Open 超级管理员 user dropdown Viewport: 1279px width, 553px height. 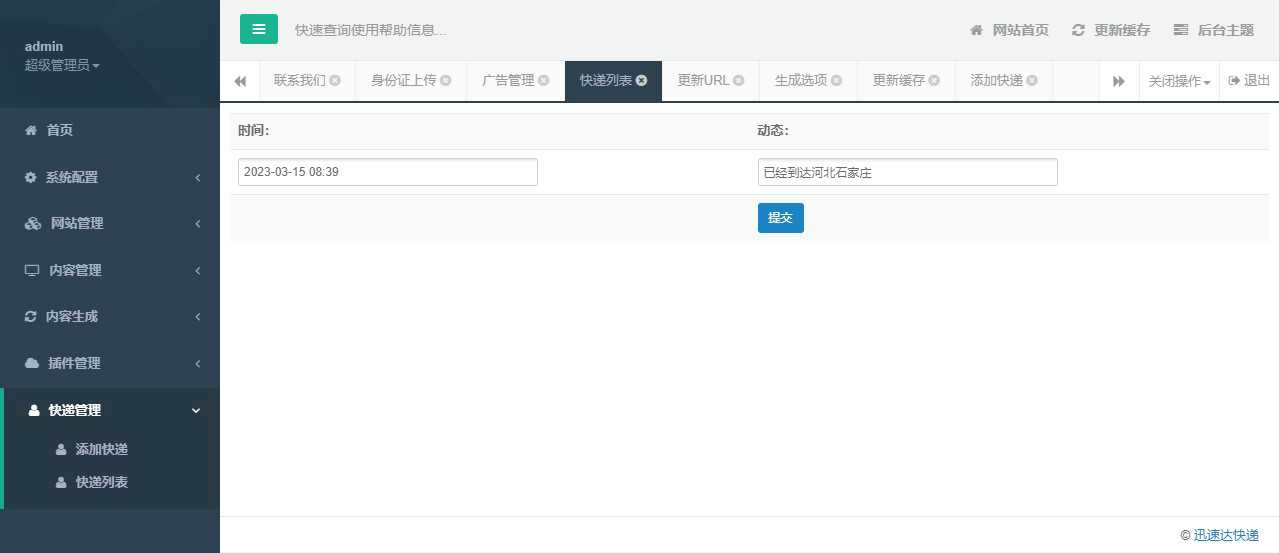[x=62, y=65]
